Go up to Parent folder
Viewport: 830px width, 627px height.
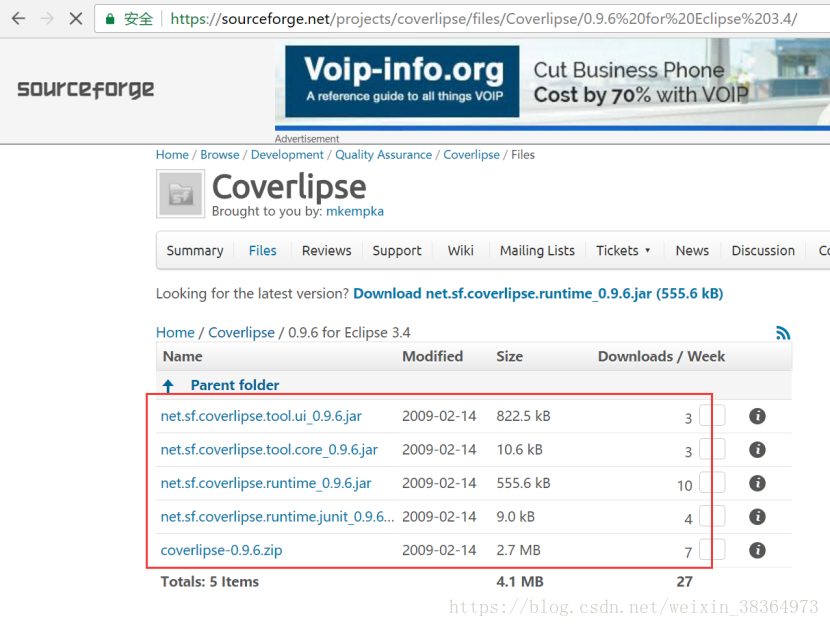(x=234, y=385)
